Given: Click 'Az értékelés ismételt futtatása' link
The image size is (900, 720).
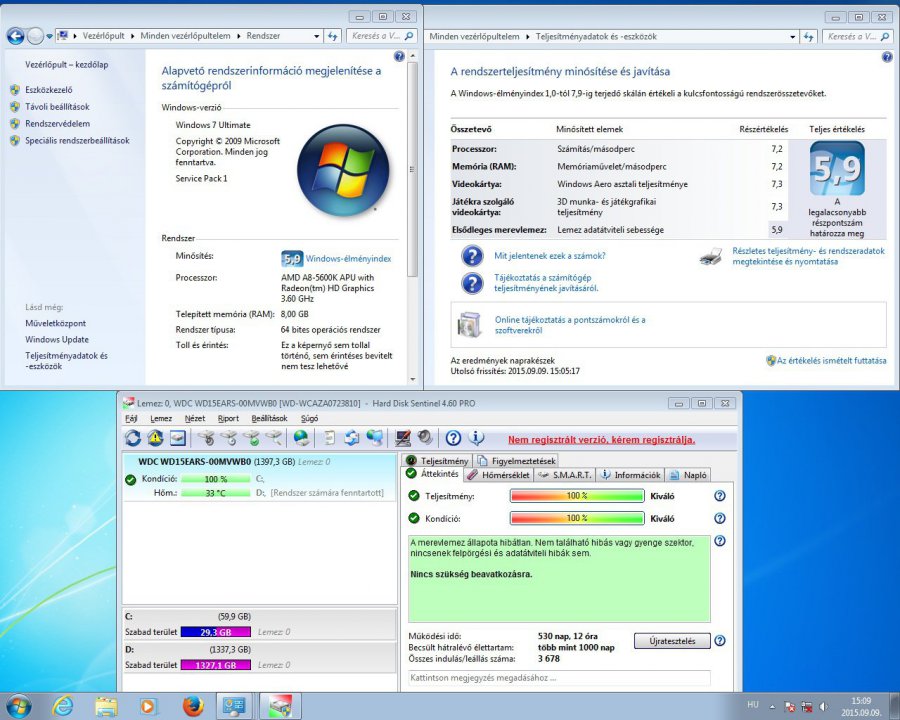Looking at the screenshot, I should [x=831, y=361].
